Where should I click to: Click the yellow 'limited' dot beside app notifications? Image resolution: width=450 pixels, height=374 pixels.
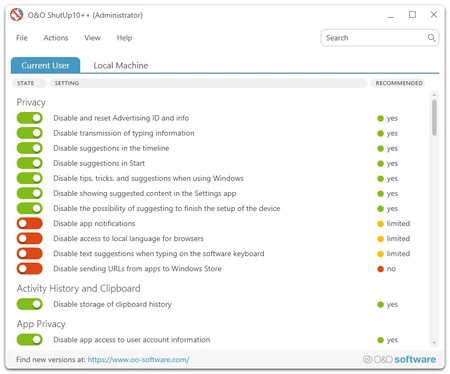[380, 224]
